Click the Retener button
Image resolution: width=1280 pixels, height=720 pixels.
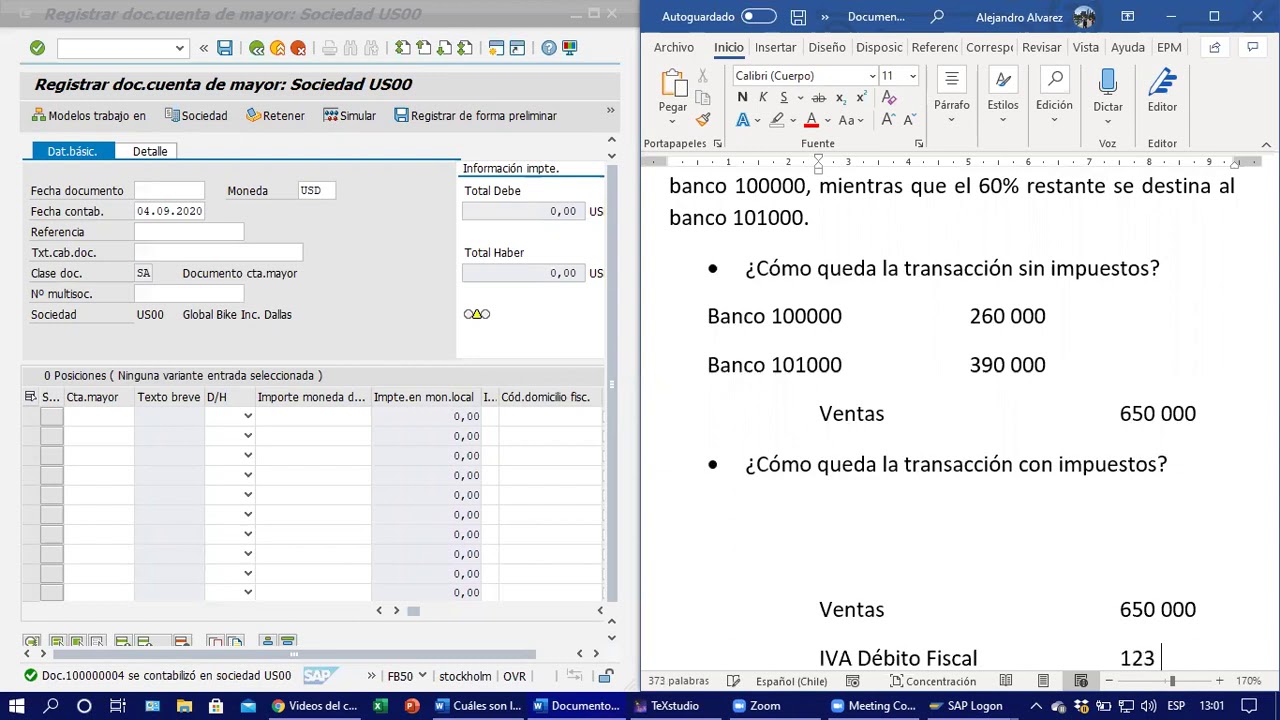click(x=275, y=116)
